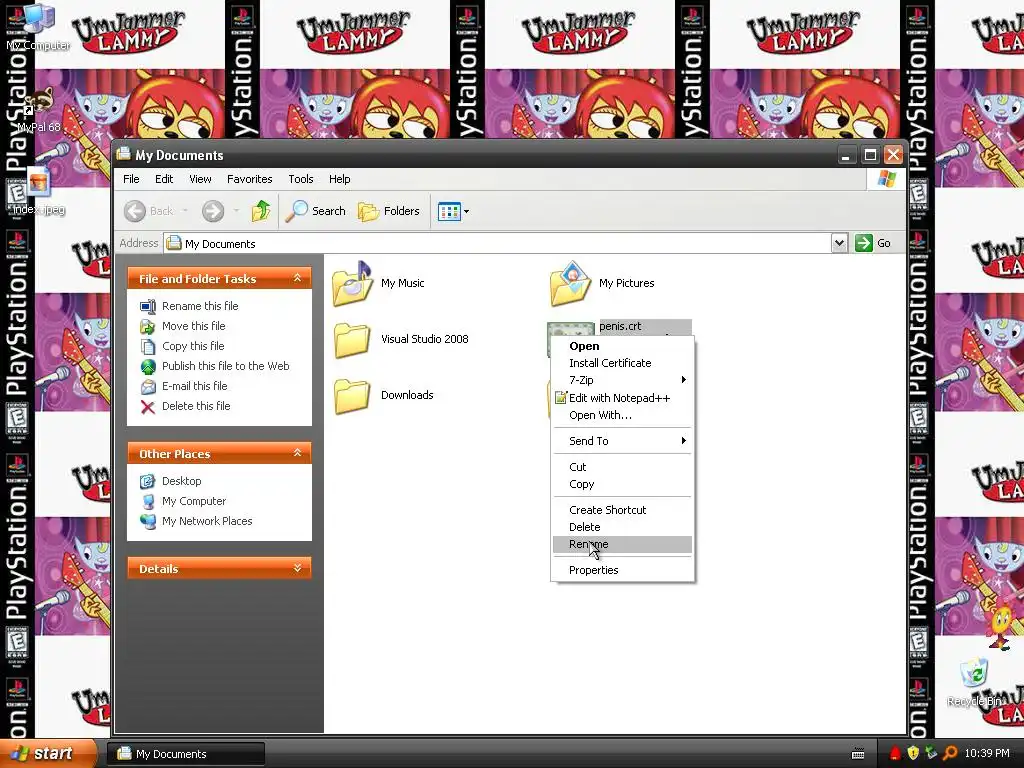Click Move this file task
This screenshot has width=1024, height=768.
coord(193,326)
